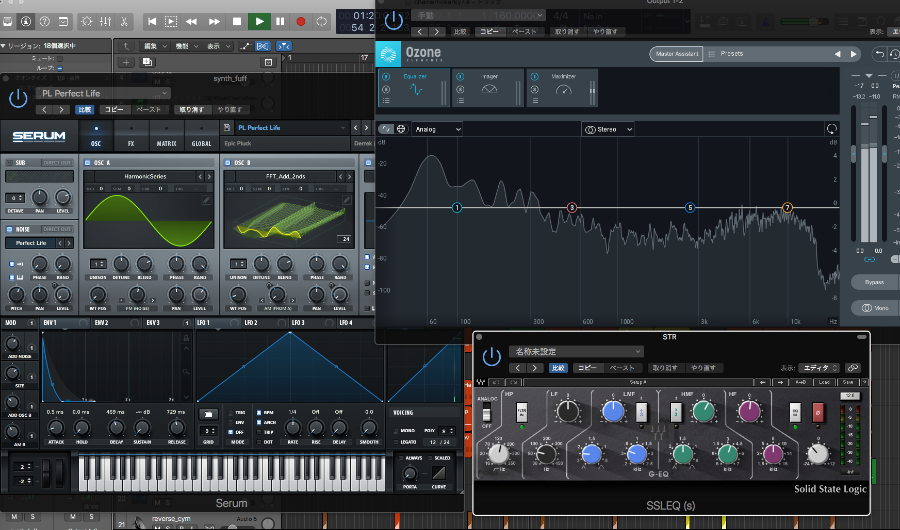This screenshot has width=900, height=530.
Task: Click Compare (比較) in Serum header
Action: pyautogui.click(x=85, y=109)
